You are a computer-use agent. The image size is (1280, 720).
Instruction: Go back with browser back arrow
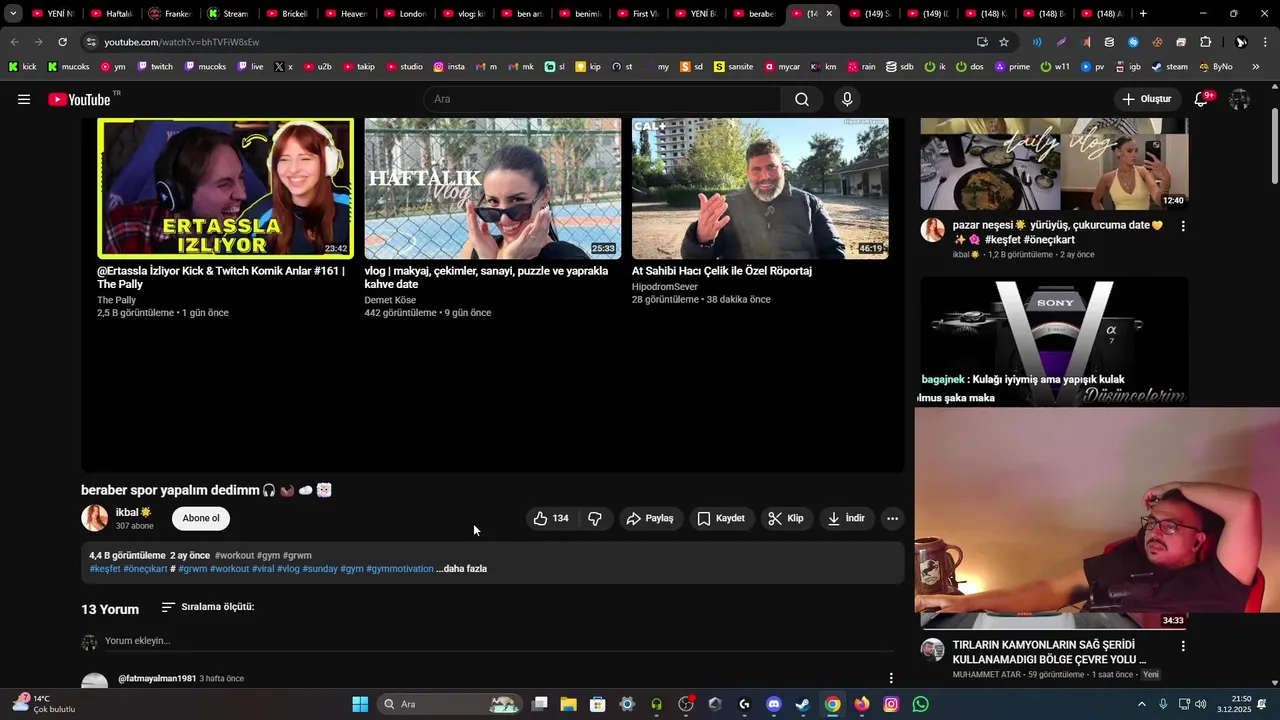coord(14,42)
